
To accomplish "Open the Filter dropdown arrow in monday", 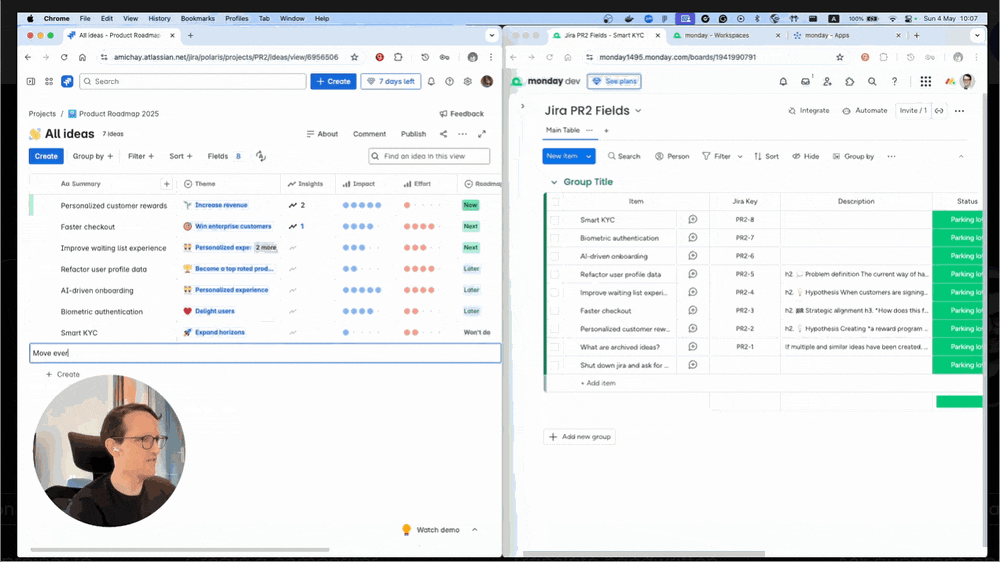I will 740,156.
